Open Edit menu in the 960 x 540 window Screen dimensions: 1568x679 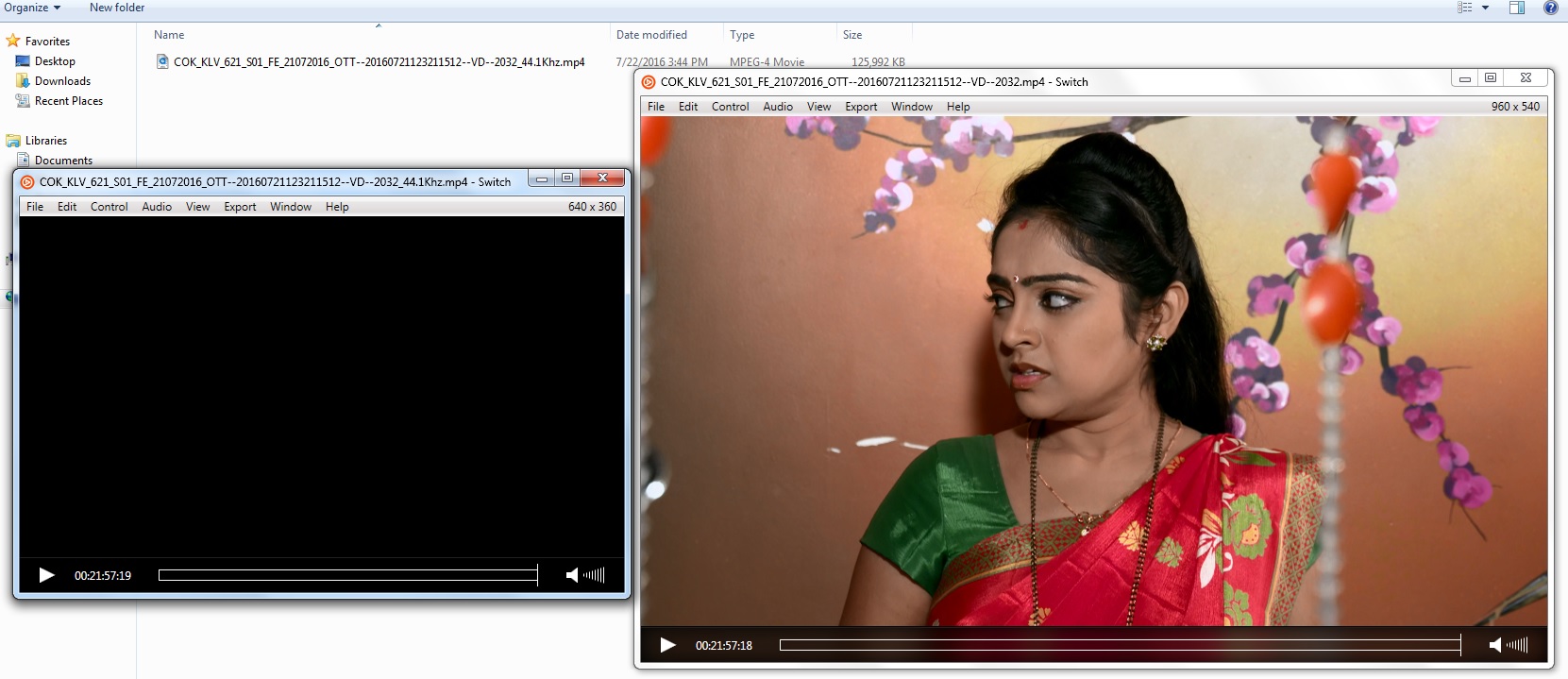[x=688, y=107]
